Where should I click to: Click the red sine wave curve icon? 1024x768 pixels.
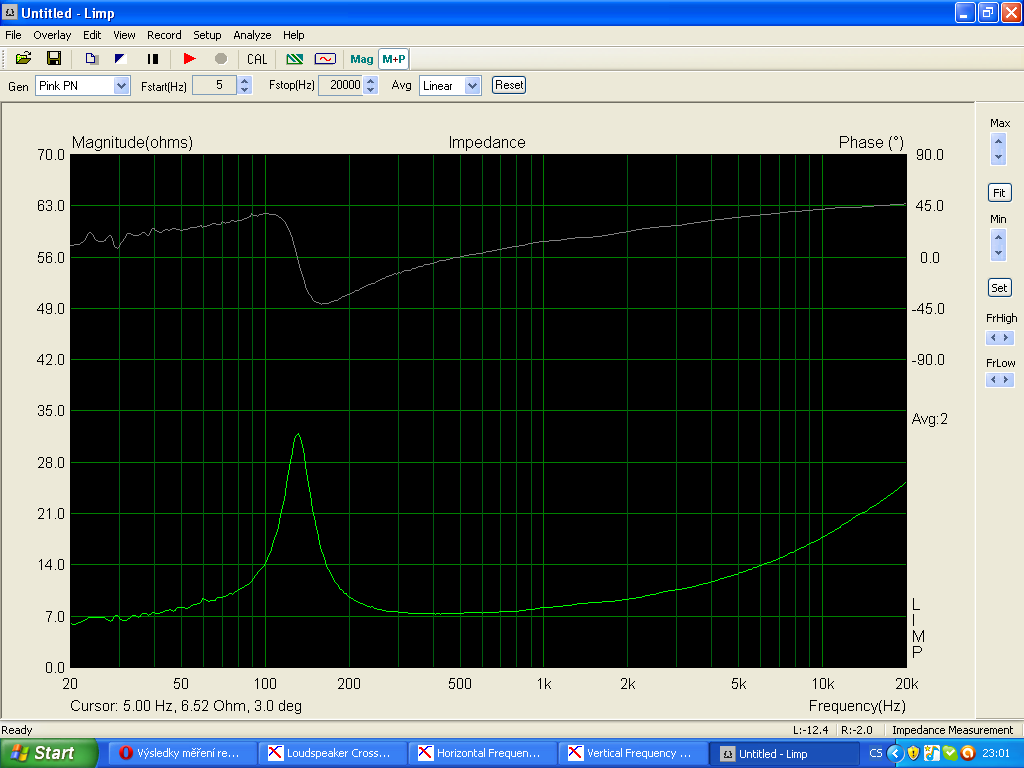tap(325, 59)
